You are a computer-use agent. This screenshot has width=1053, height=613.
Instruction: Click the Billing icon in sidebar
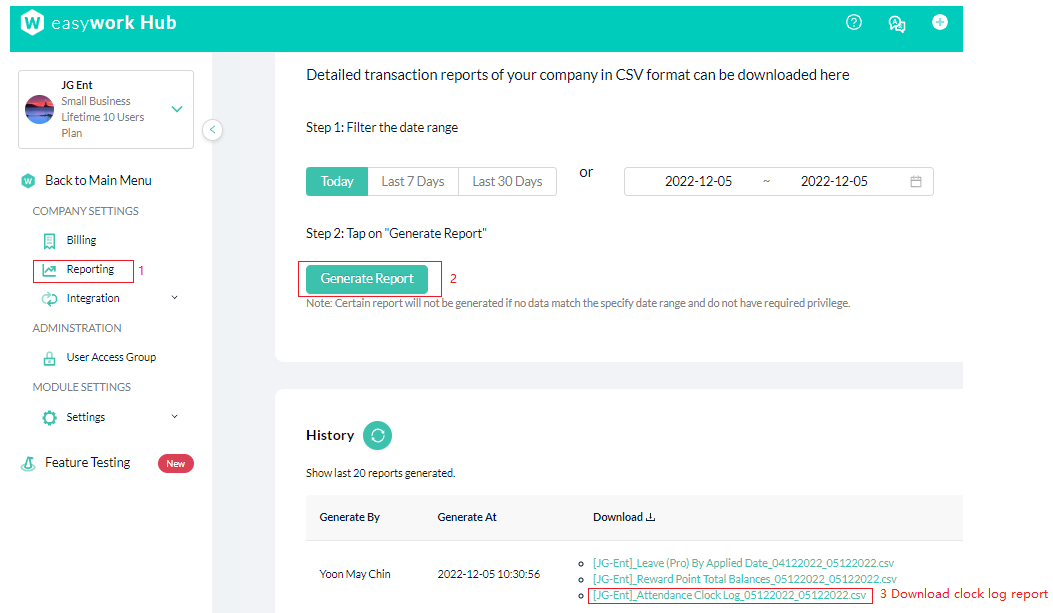coord(49,241)
